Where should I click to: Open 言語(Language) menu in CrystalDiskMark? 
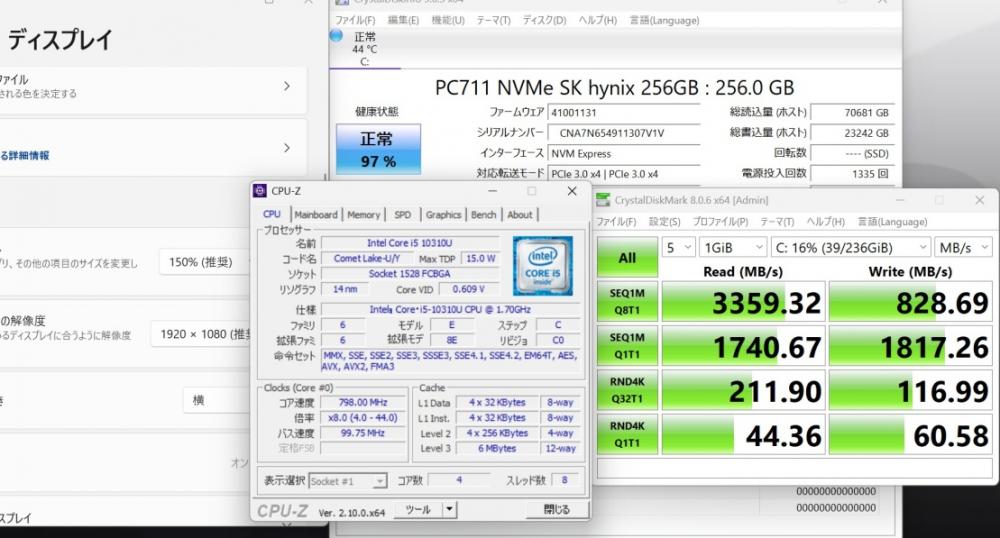(x=892, y=222)
